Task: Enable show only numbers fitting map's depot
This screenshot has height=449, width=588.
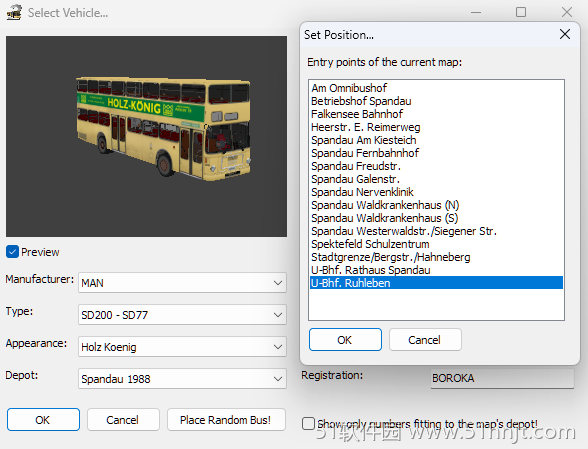Action: pyautogui.click(x=308, y=423)
